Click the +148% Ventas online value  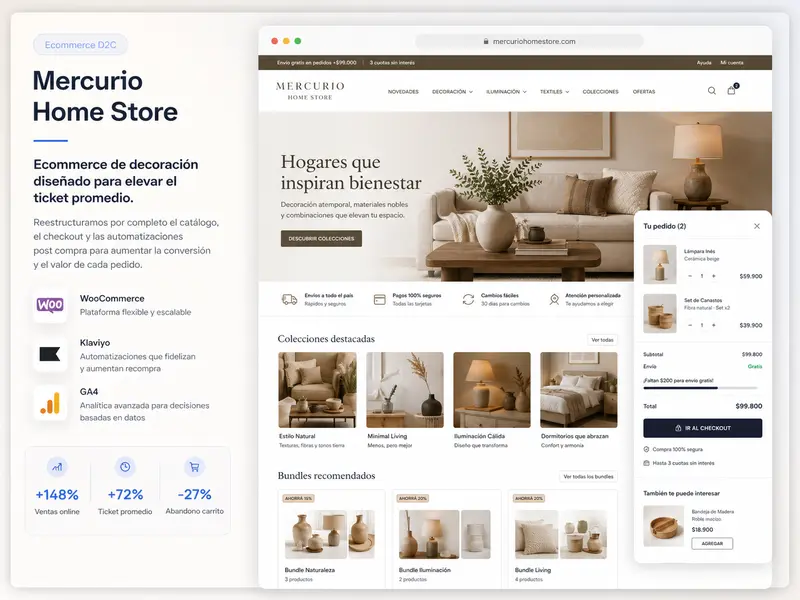(57, 494)
